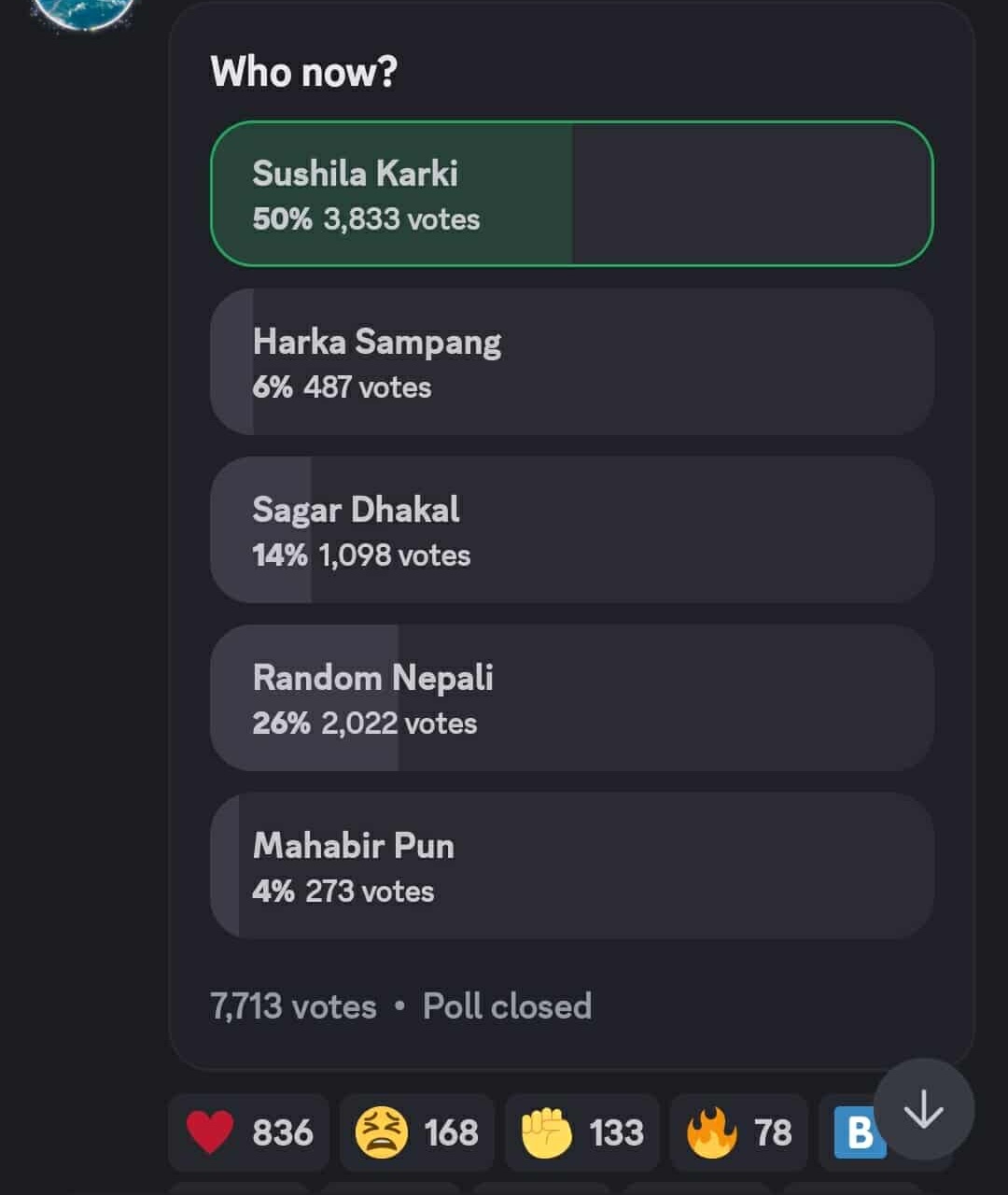
Task: Click the "Poll closed" status text
Action: (507, 1006)
